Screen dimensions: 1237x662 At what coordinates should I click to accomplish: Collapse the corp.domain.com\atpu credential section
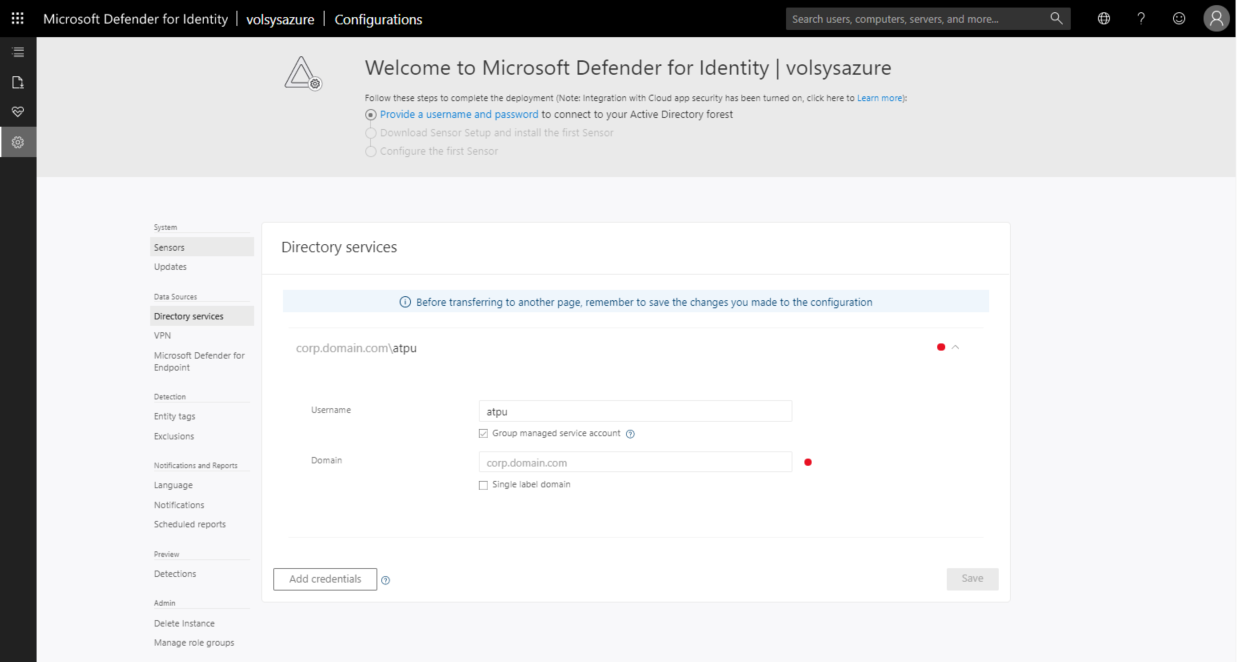956,346
